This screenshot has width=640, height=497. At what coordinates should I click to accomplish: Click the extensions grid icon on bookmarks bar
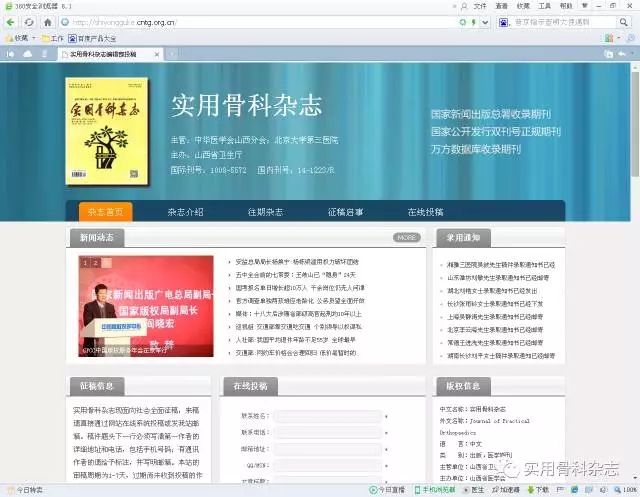coord(609,38)
